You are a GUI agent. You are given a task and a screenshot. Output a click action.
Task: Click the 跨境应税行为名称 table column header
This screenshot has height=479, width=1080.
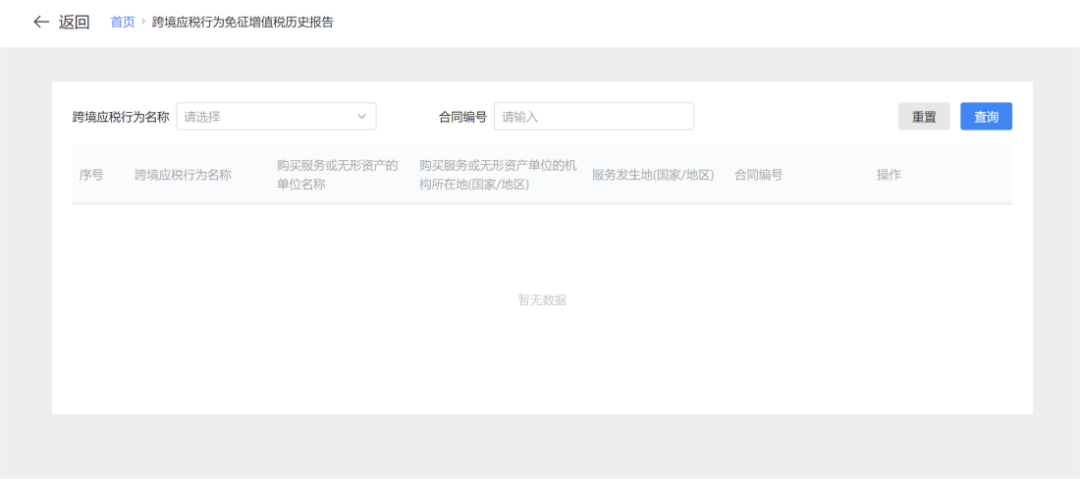[x=183, y=175]
